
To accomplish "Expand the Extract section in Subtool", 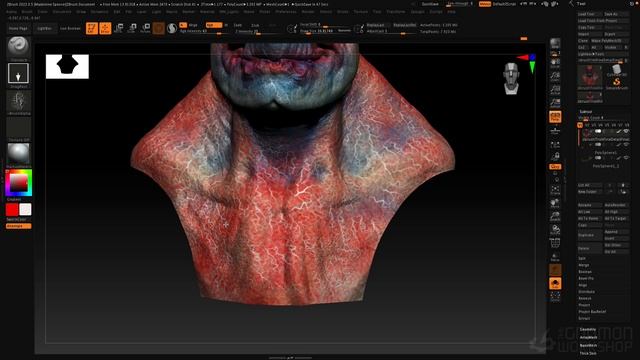I will coord(584,318).
